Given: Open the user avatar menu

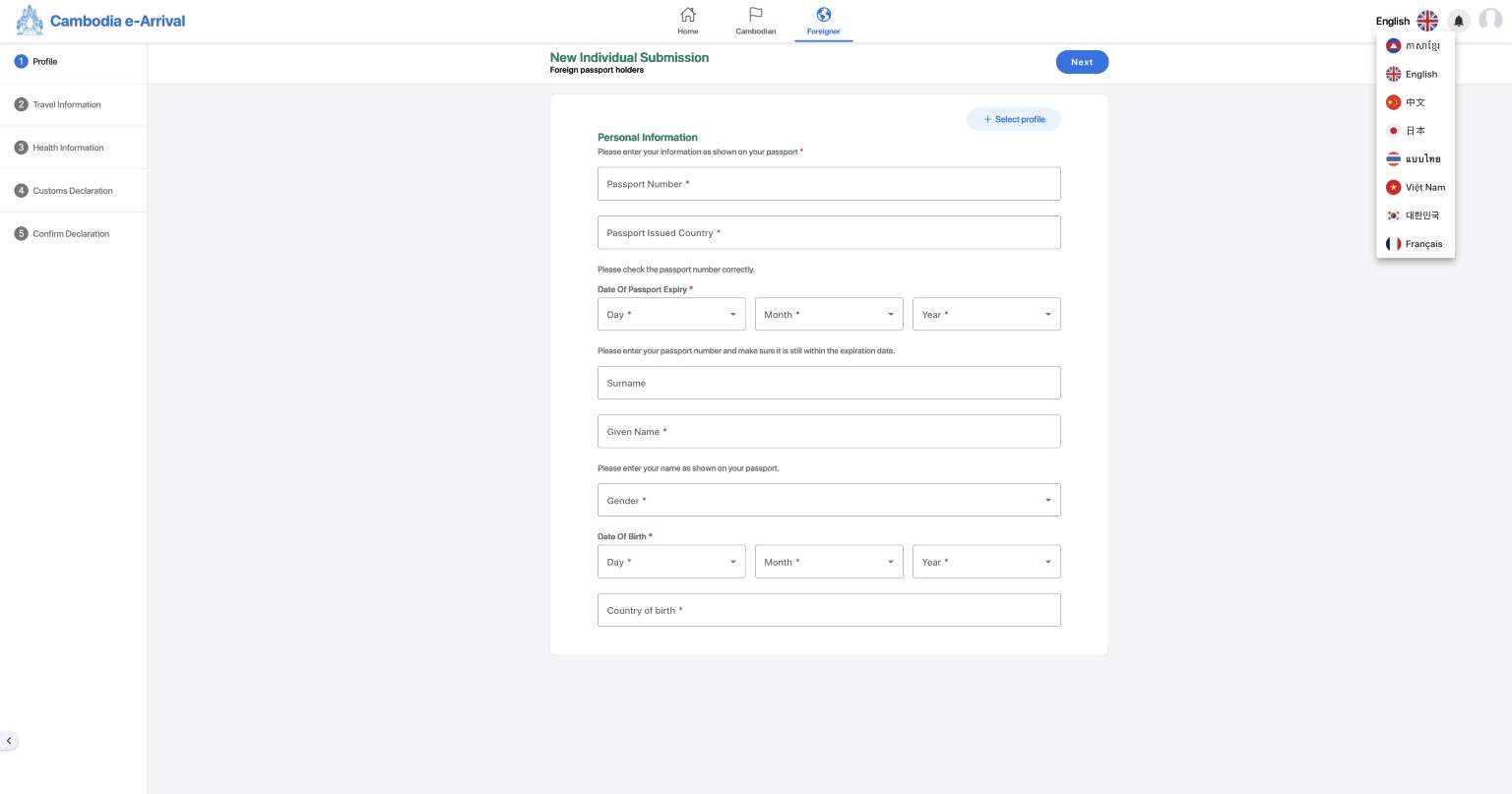Looking at the screenshot, I should tap(1490, 21).
